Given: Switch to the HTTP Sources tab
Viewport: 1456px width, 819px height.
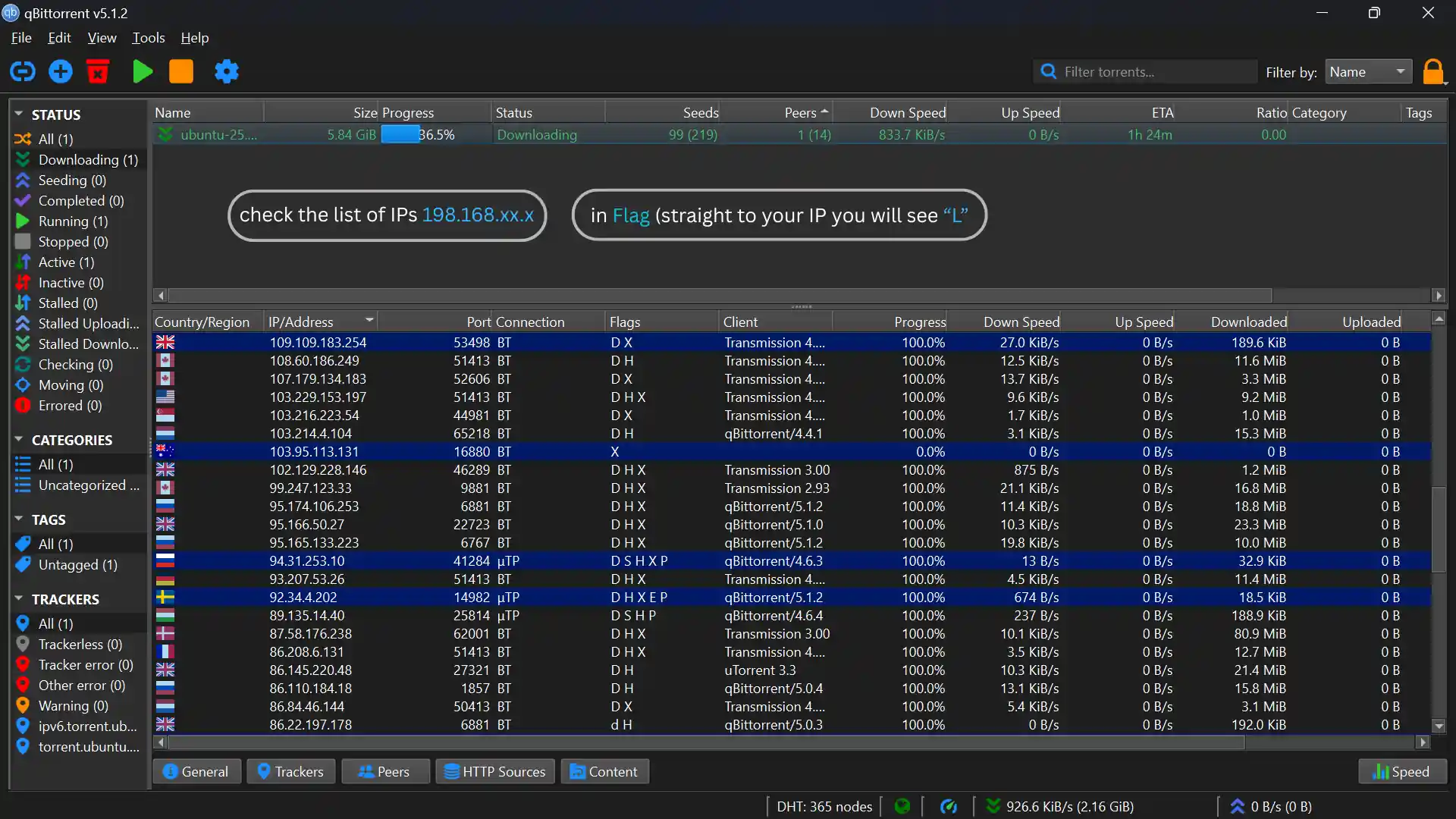Looking at the screenshot, I should [495, 771].
